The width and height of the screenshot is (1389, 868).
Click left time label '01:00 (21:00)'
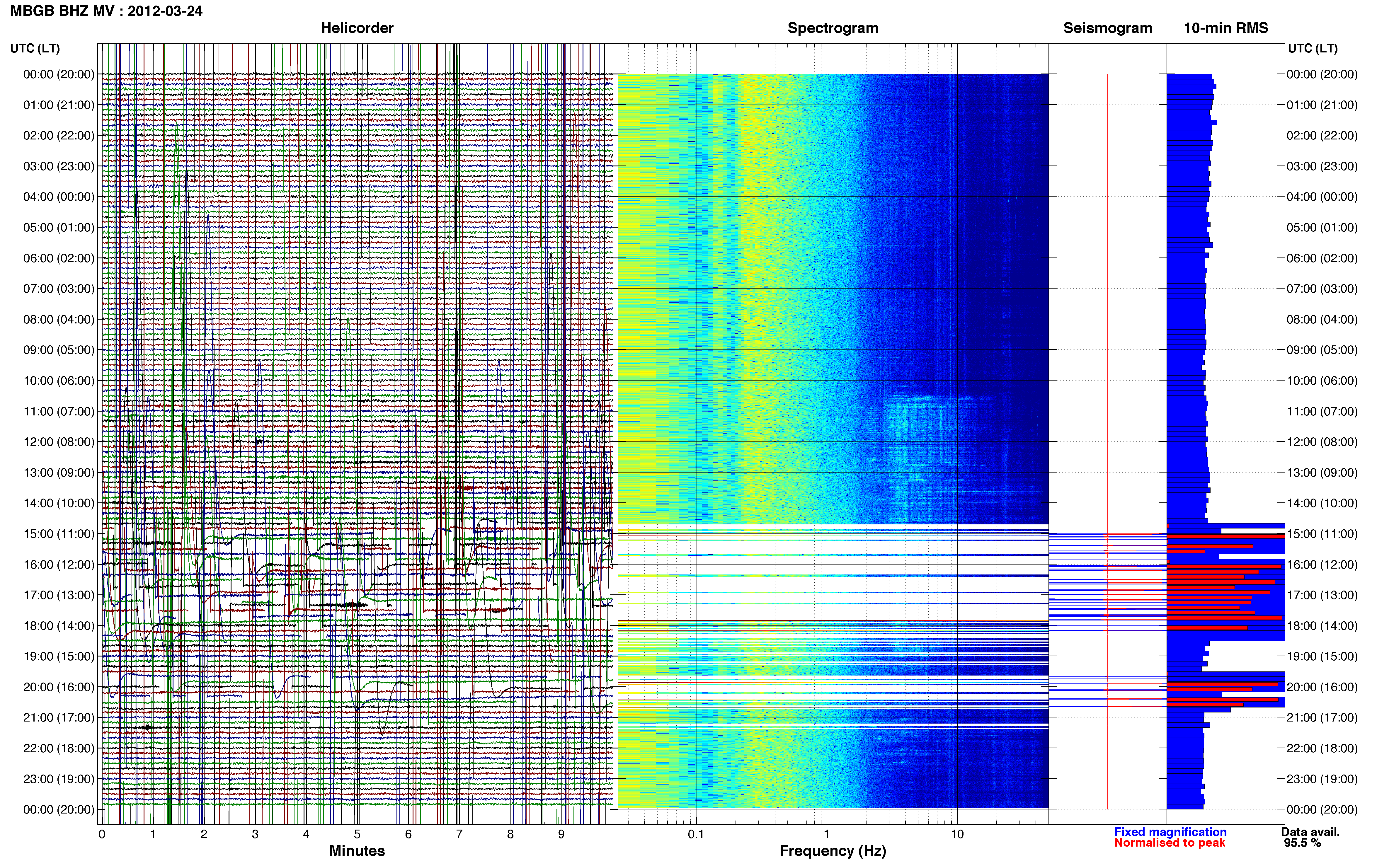pos(59,105)
